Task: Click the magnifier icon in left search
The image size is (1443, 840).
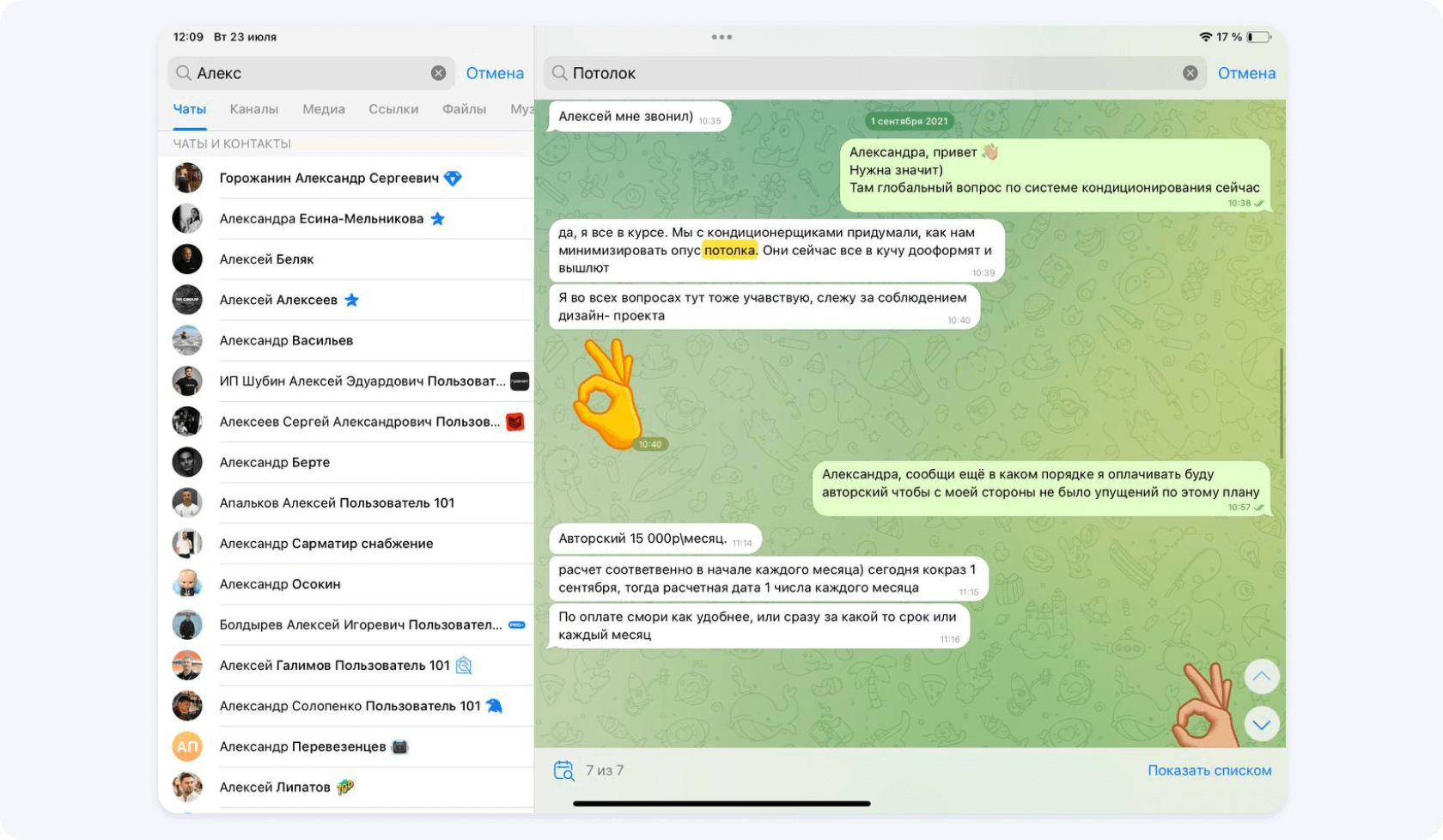Action: (x=183, y=73)
